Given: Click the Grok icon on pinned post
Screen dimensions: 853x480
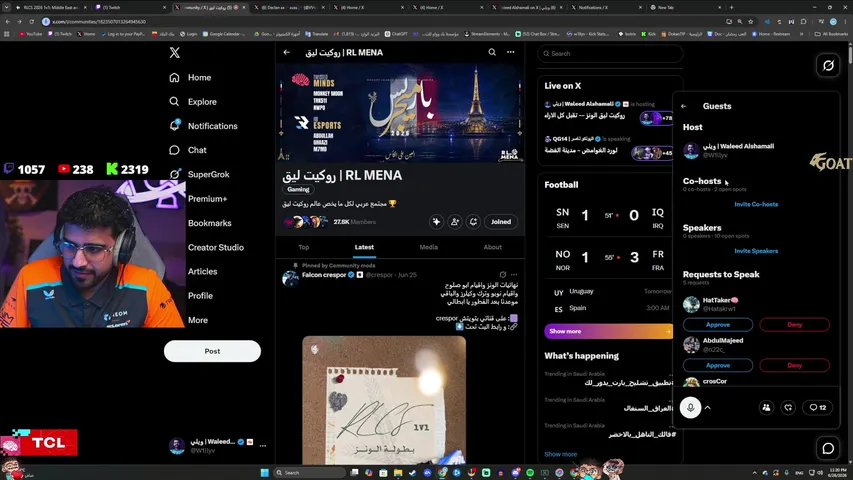Looking at the screenshot, I should pyautogui.click(x=503, y=275).
